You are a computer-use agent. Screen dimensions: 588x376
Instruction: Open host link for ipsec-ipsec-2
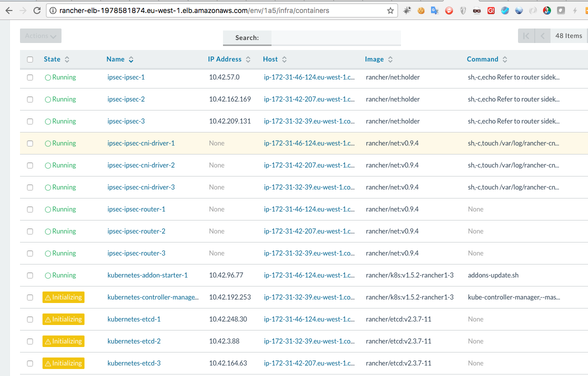point(309,99)
